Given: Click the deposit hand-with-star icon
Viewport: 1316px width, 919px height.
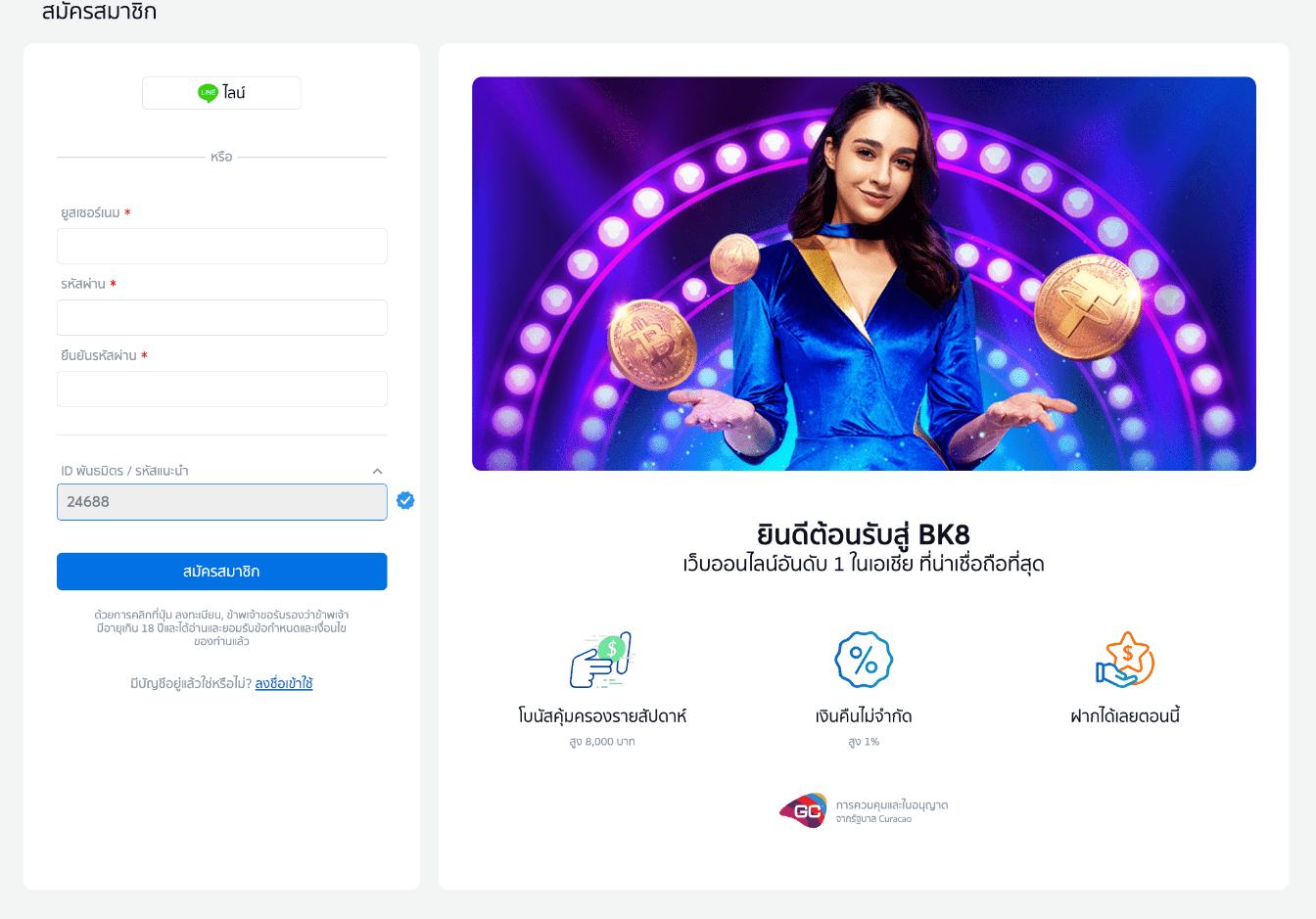Looking at the screenshot, I should pos(1125,660).
